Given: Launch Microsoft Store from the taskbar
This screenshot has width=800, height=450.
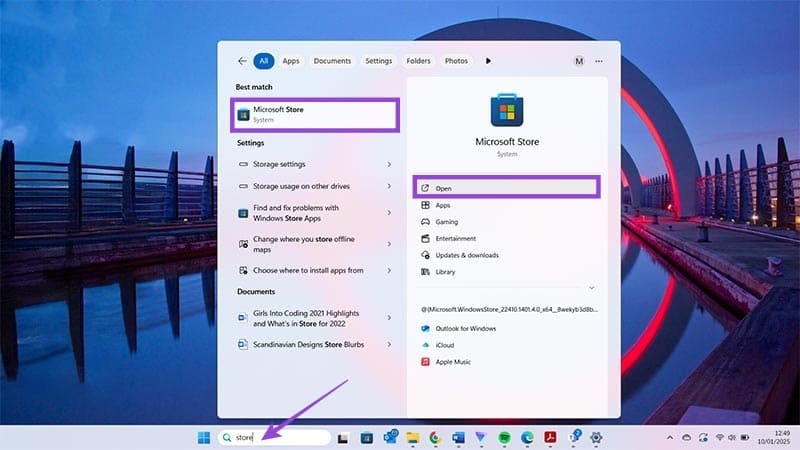Looking at the screenshot, I should [x=366, y=438].
